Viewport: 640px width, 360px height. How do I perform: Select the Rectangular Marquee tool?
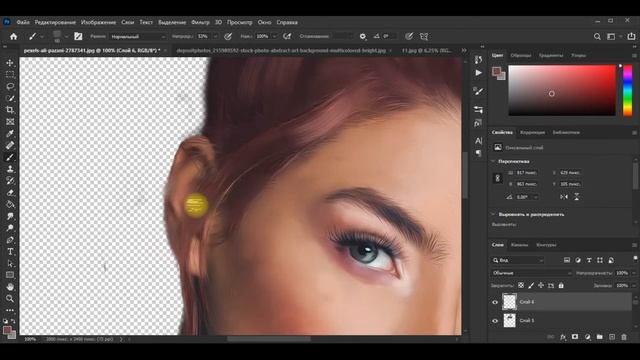tap(10, 75)
